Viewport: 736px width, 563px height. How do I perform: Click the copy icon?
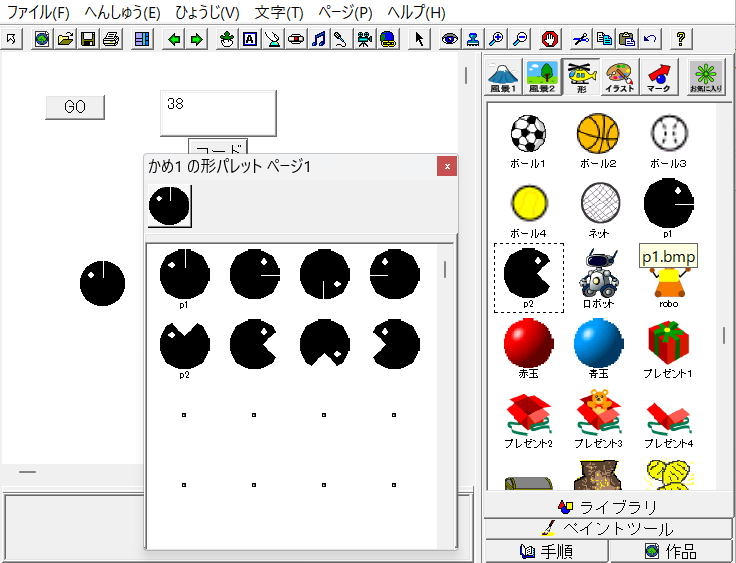(604, 39)
